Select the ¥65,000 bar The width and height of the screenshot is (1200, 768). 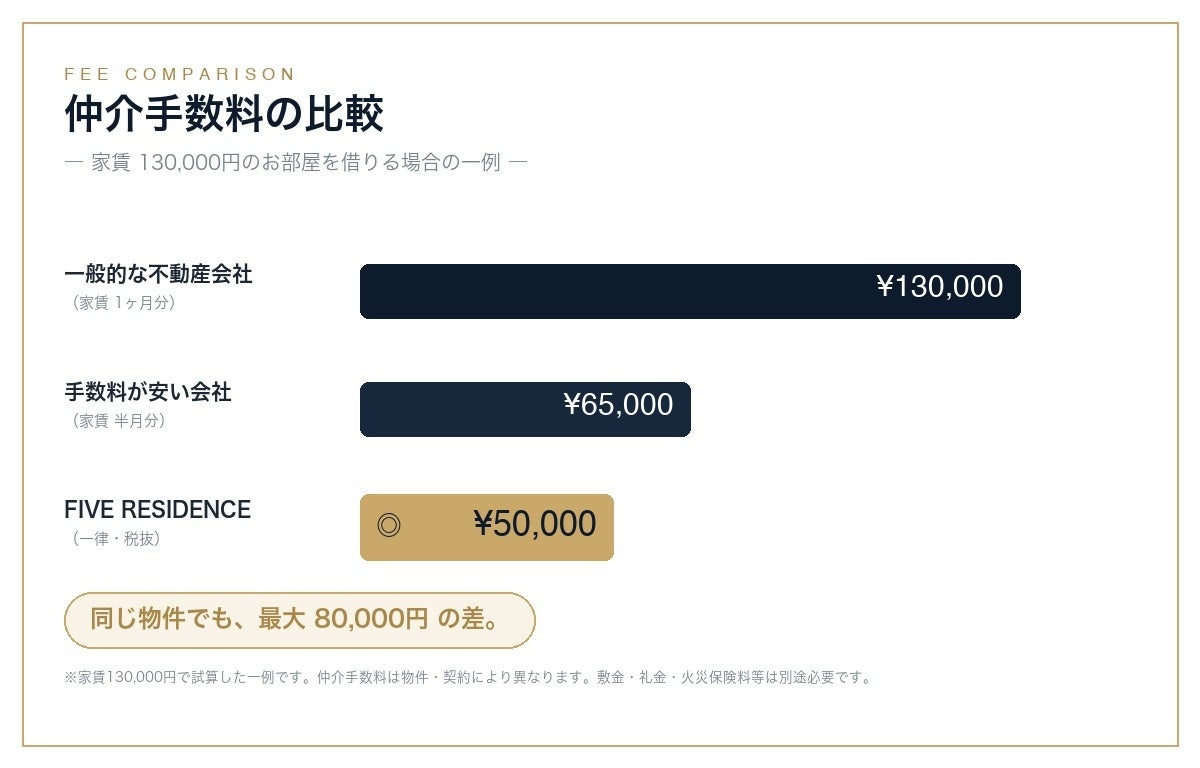point(525,409)
